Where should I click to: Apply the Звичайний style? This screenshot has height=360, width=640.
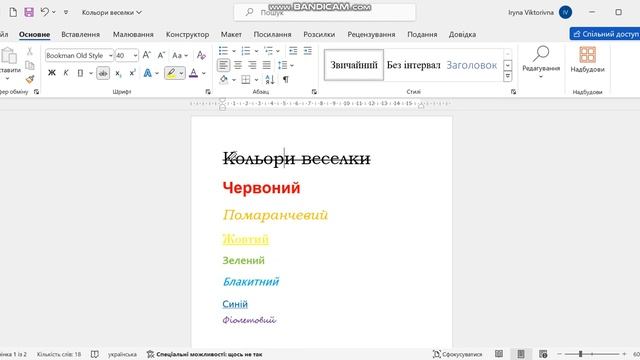pos(354,65)
